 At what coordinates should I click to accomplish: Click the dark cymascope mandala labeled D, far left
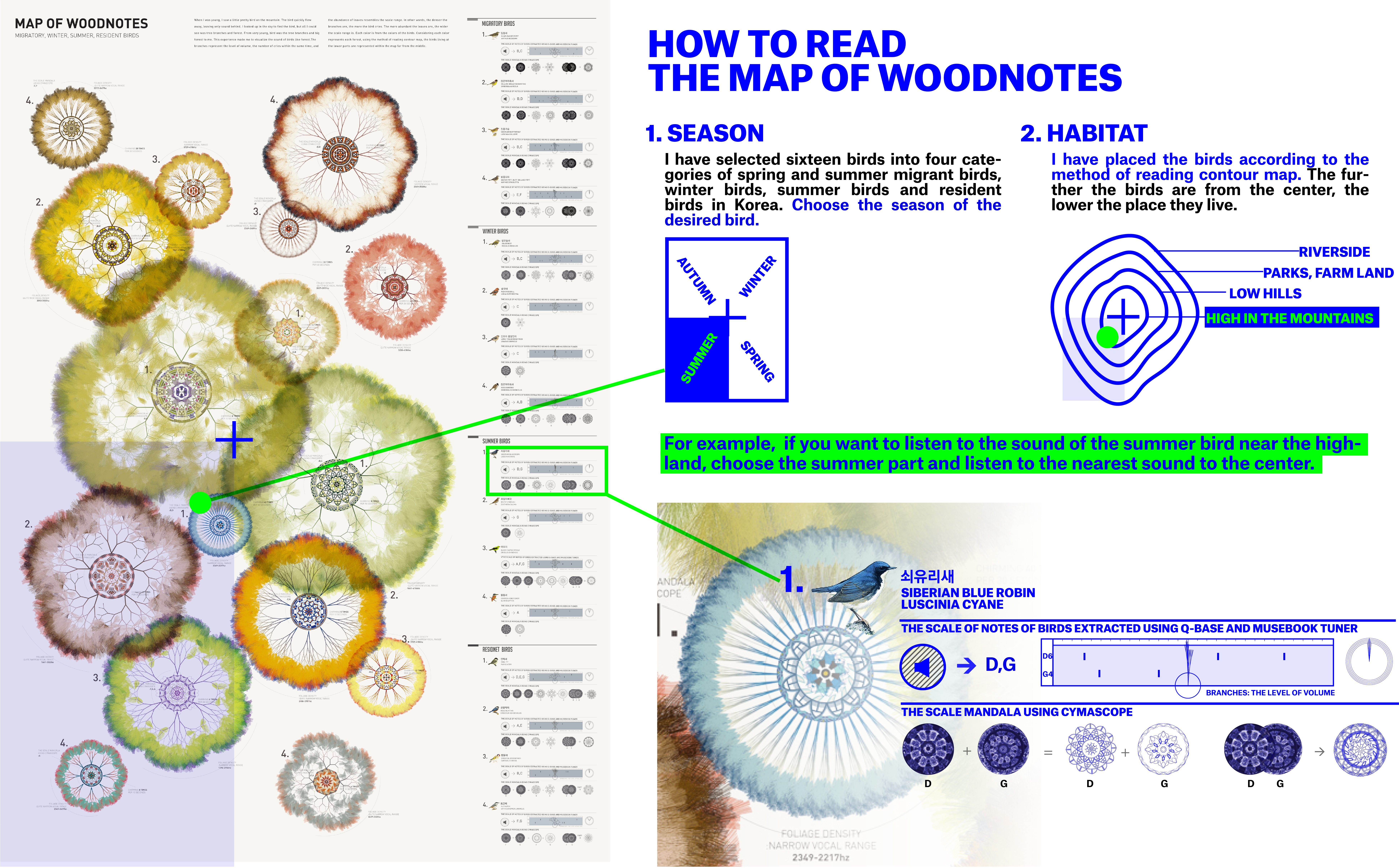928,749
